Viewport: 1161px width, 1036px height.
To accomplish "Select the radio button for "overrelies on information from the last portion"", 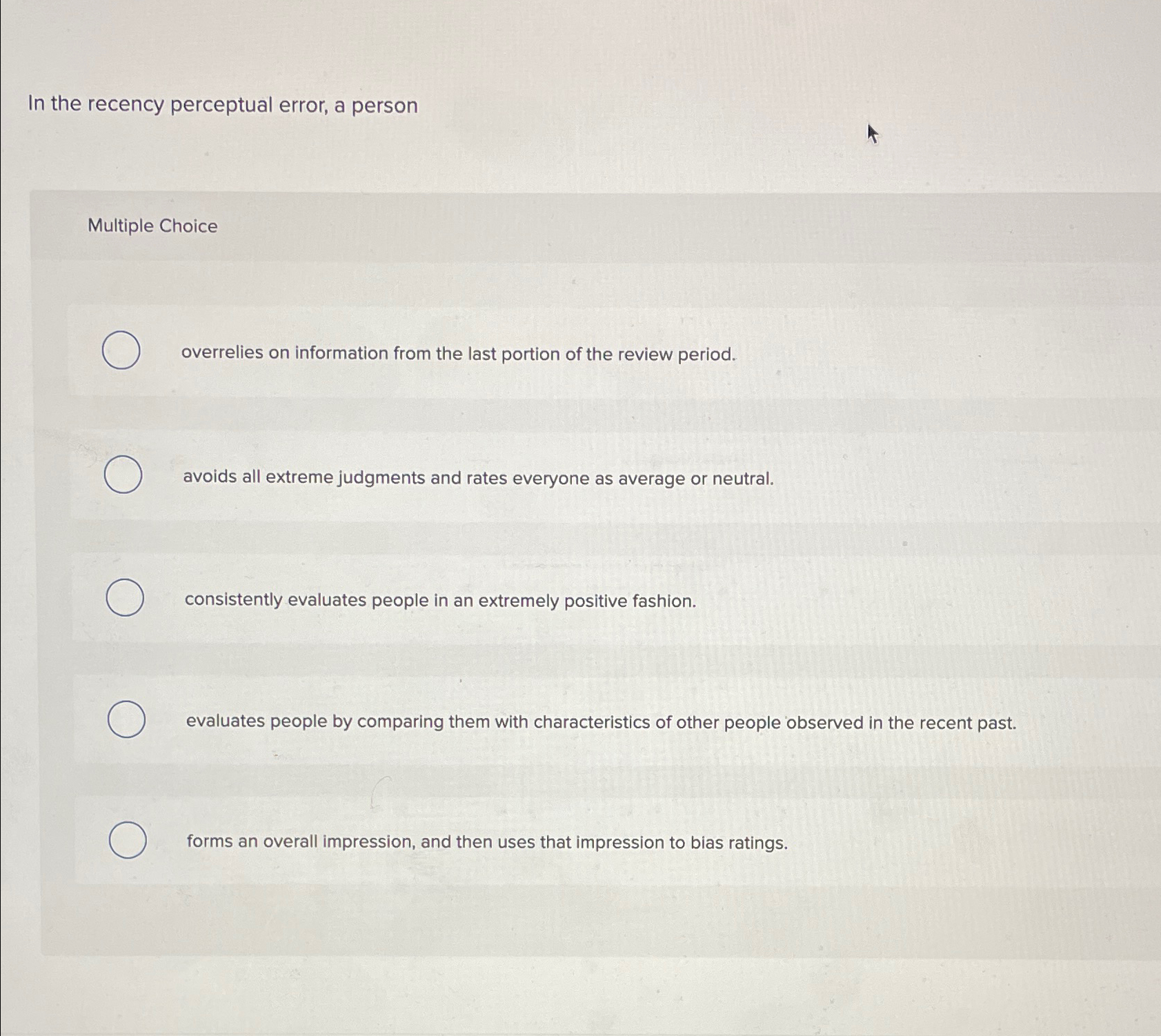I will pos(121,352).
